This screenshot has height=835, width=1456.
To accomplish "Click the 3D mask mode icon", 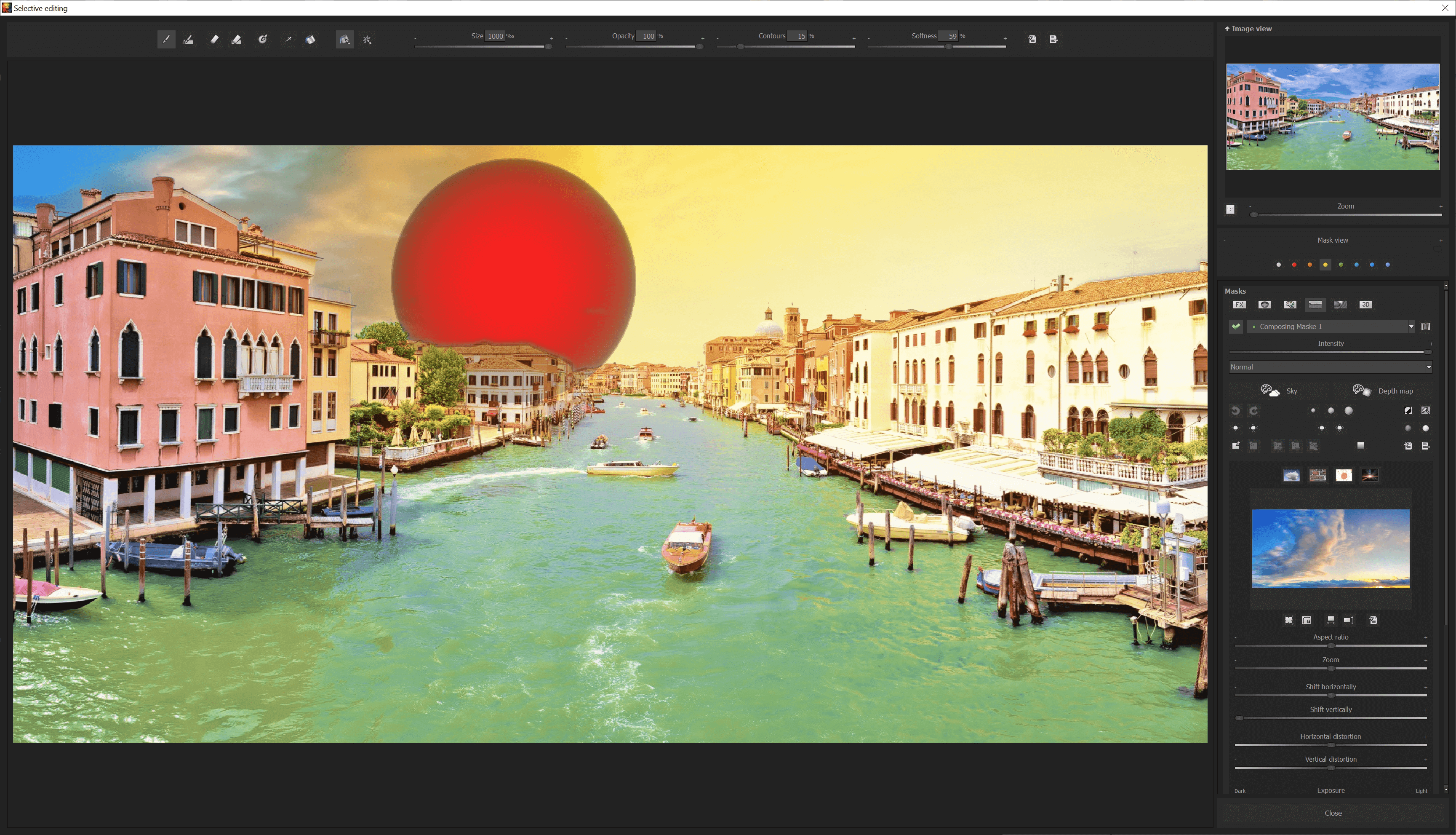I will (1365, 305).
